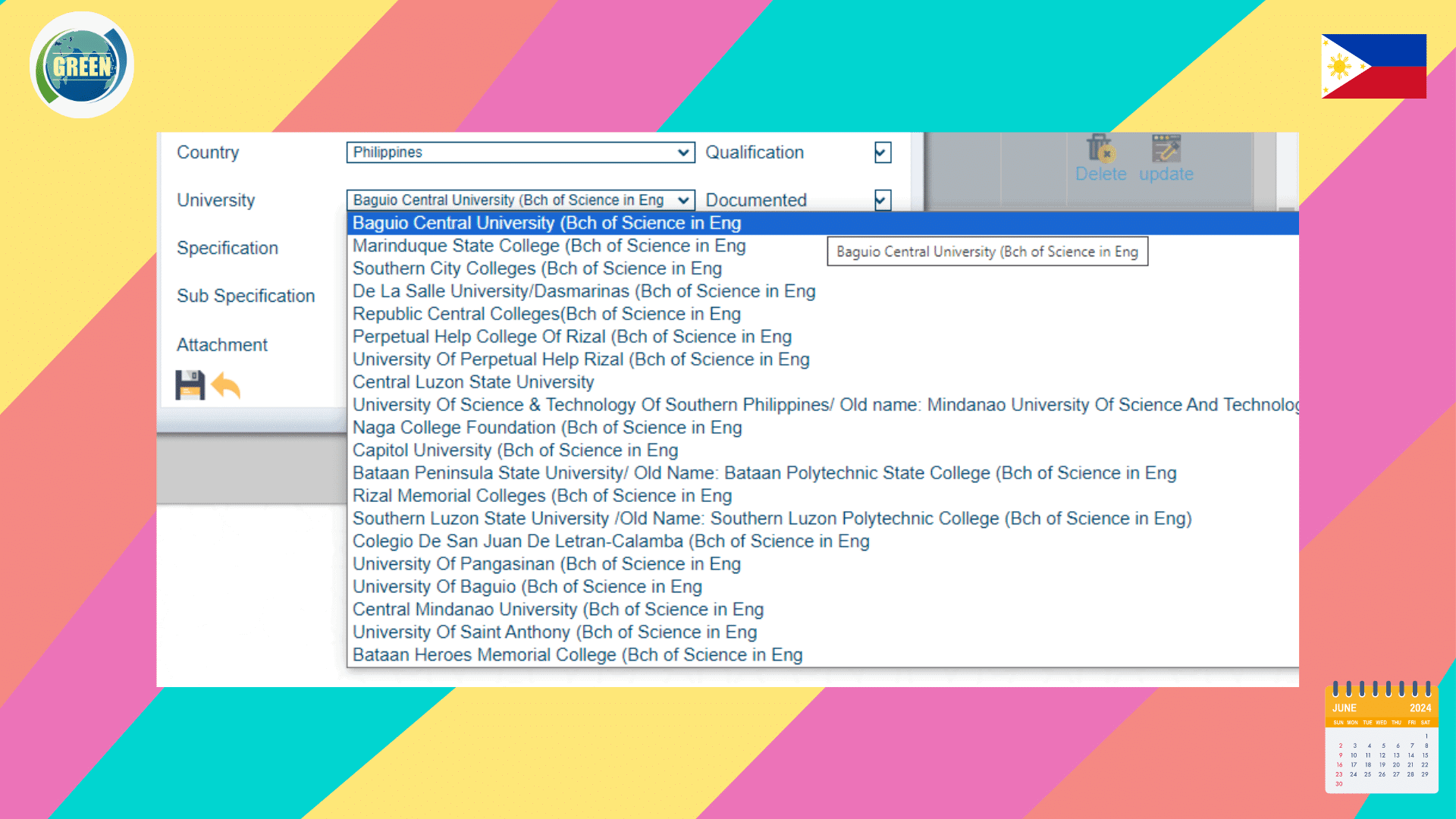Choose Capitol University in the list
Screen dimensions: 1456x819
point(514,450)
